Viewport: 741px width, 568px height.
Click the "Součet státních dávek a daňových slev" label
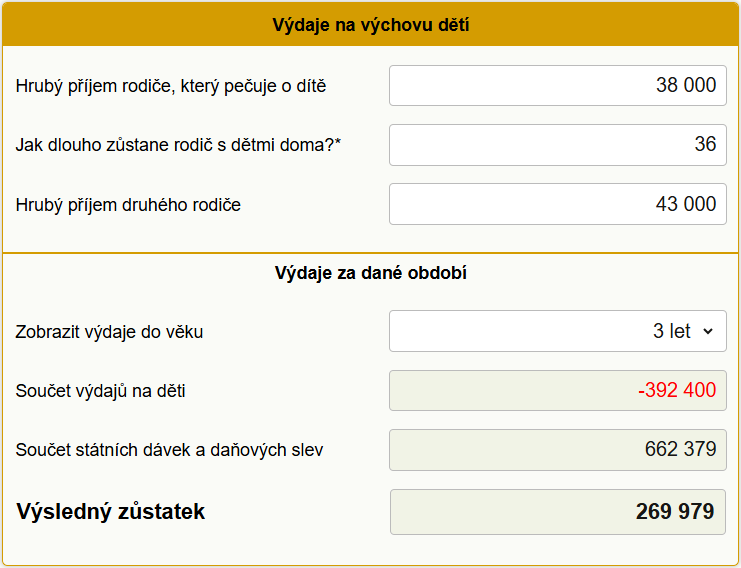[x=169, y=450]
